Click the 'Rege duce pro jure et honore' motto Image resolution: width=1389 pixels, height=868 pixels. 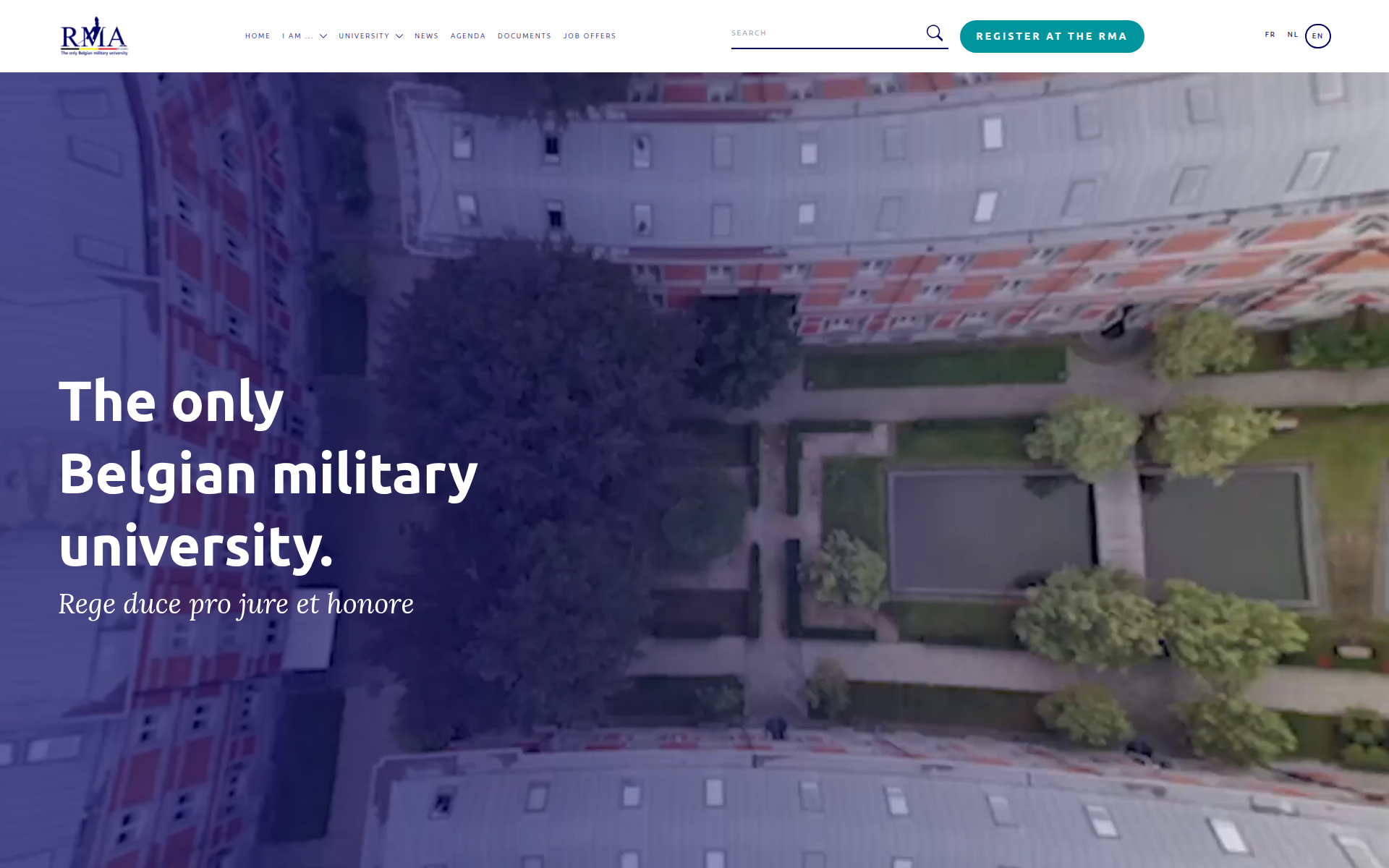pyautogui.click(x=237, y=604)
